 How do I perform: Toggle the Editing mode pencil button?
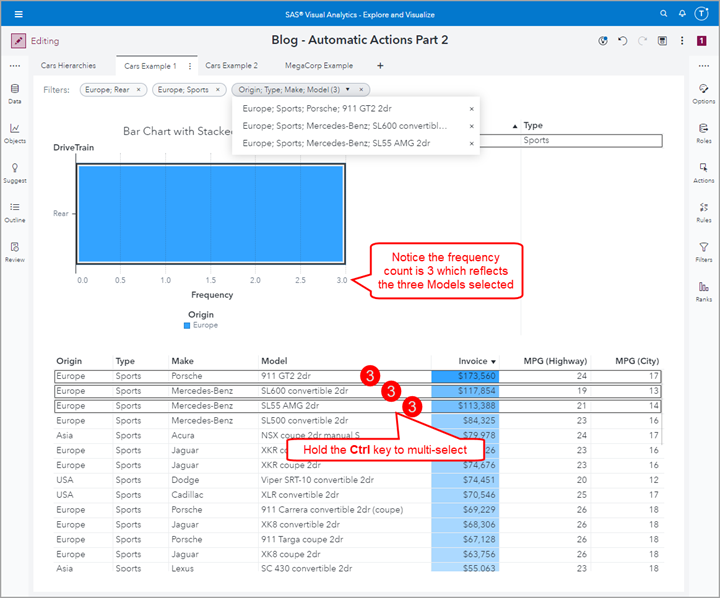click(18, 41)
